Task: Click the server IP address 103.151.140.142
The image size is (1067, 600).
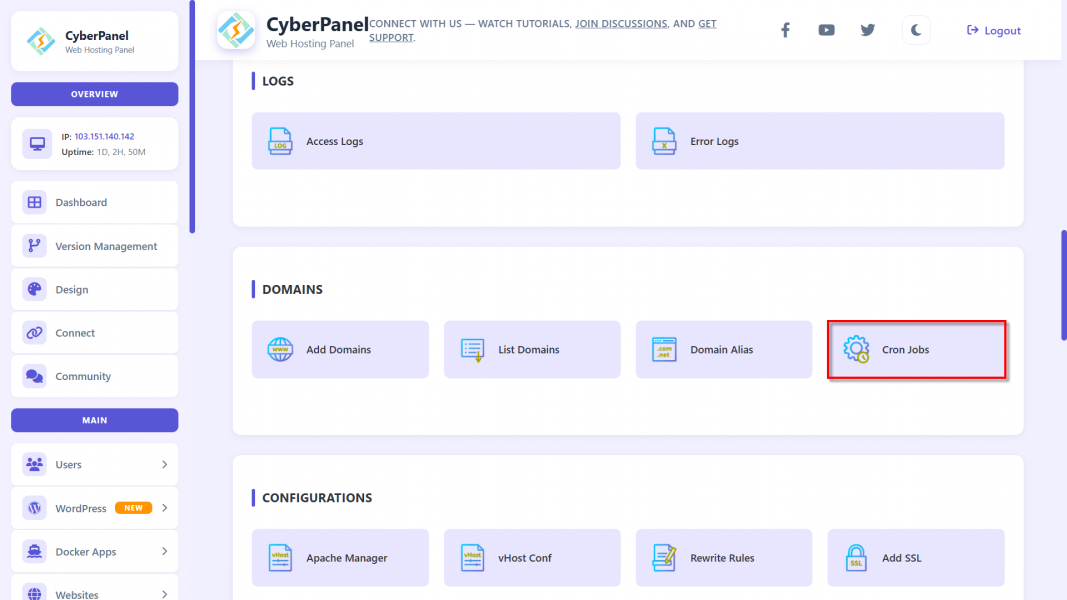Action: click(x=104, y=136)
